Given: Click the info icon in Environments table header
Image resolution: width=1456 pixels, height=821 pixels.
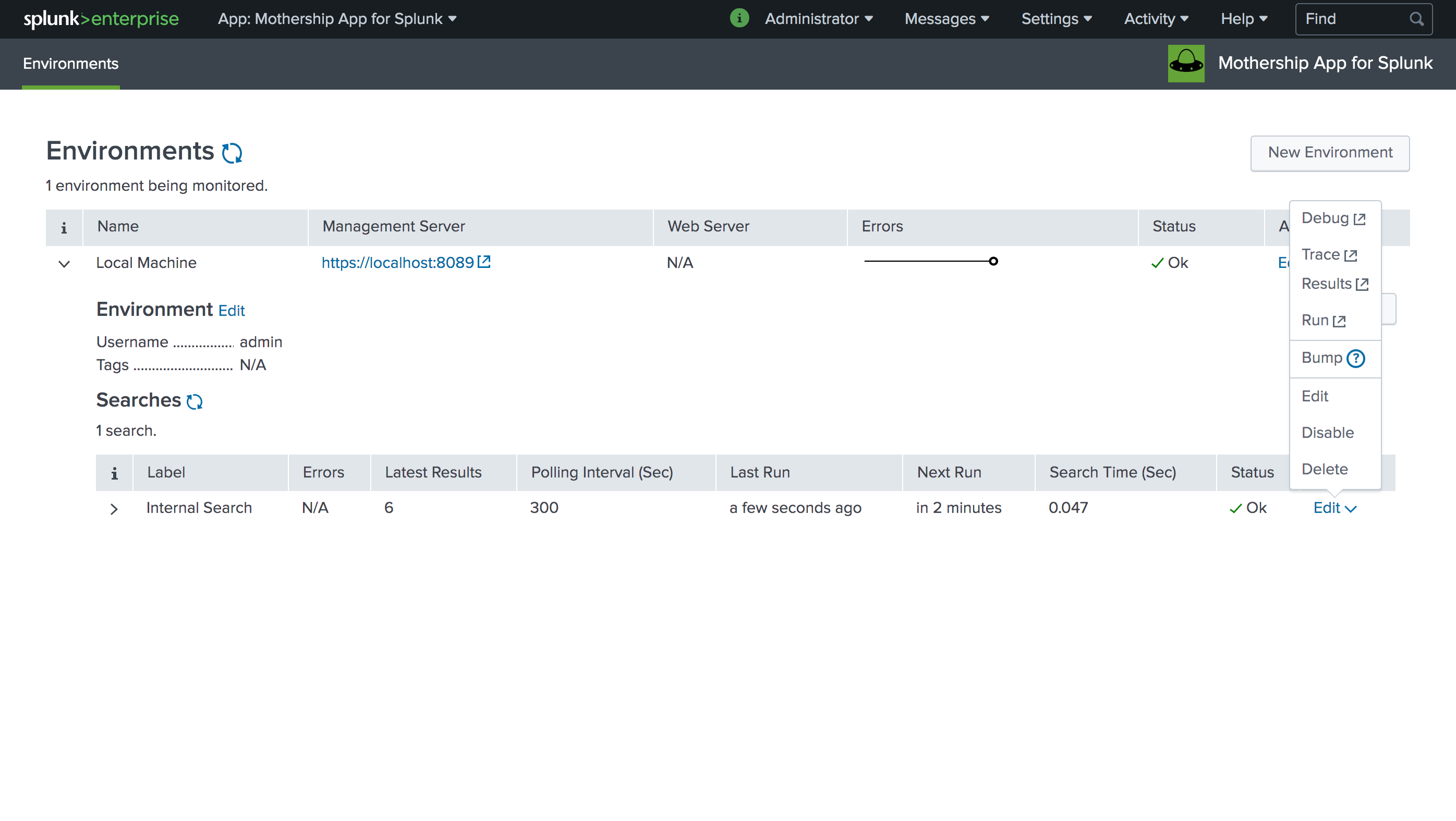Looking at the screenshot, I should (x=64, y=227).
